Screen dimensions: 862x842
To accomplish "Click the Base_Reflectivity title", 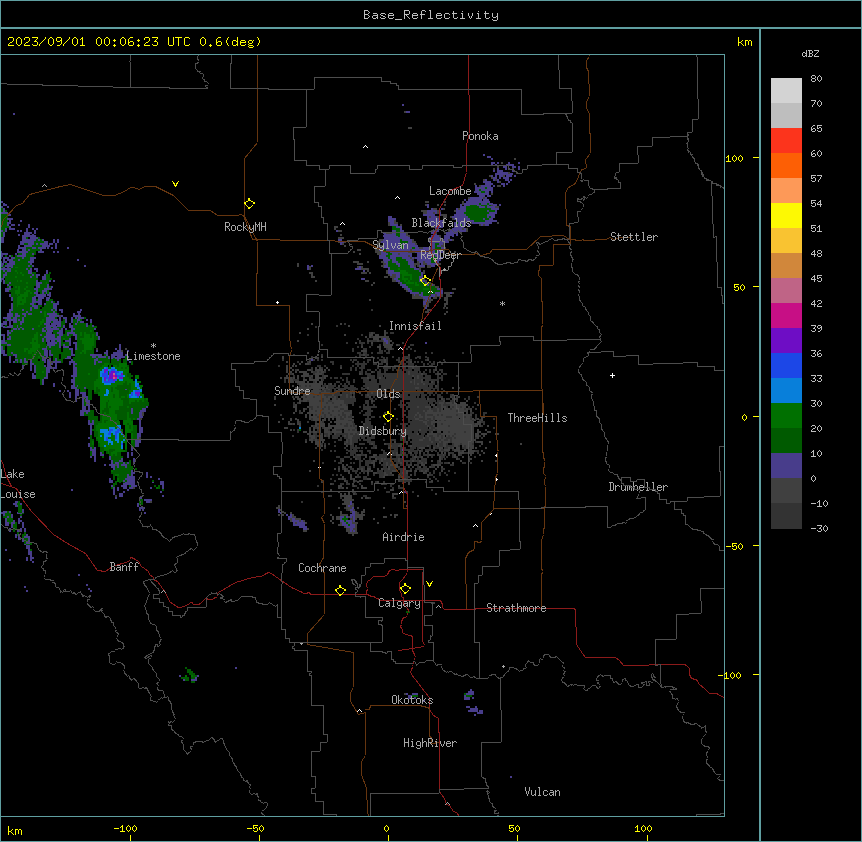I will (431, 15).
